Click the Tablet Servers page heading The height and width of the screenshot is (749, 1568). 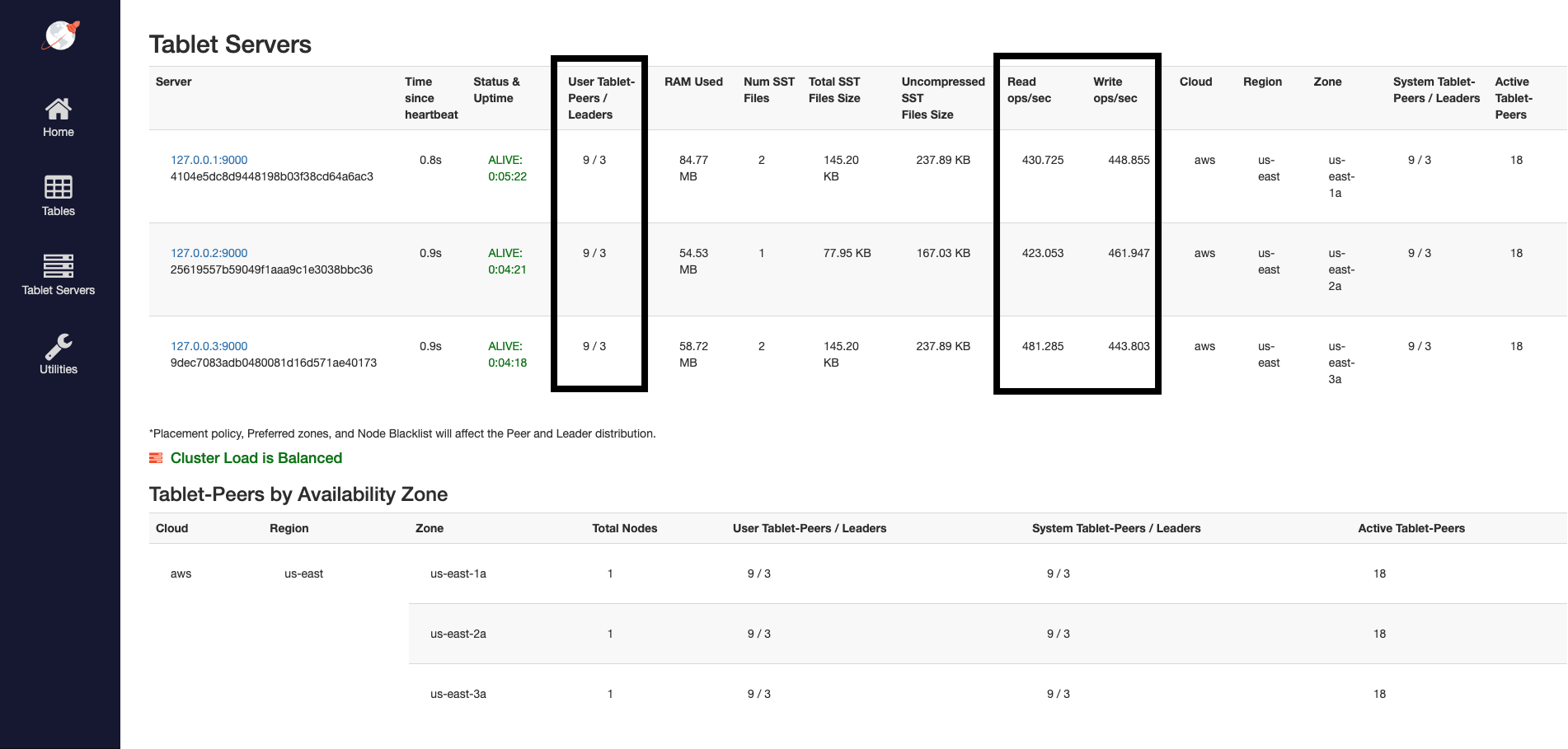230,44
